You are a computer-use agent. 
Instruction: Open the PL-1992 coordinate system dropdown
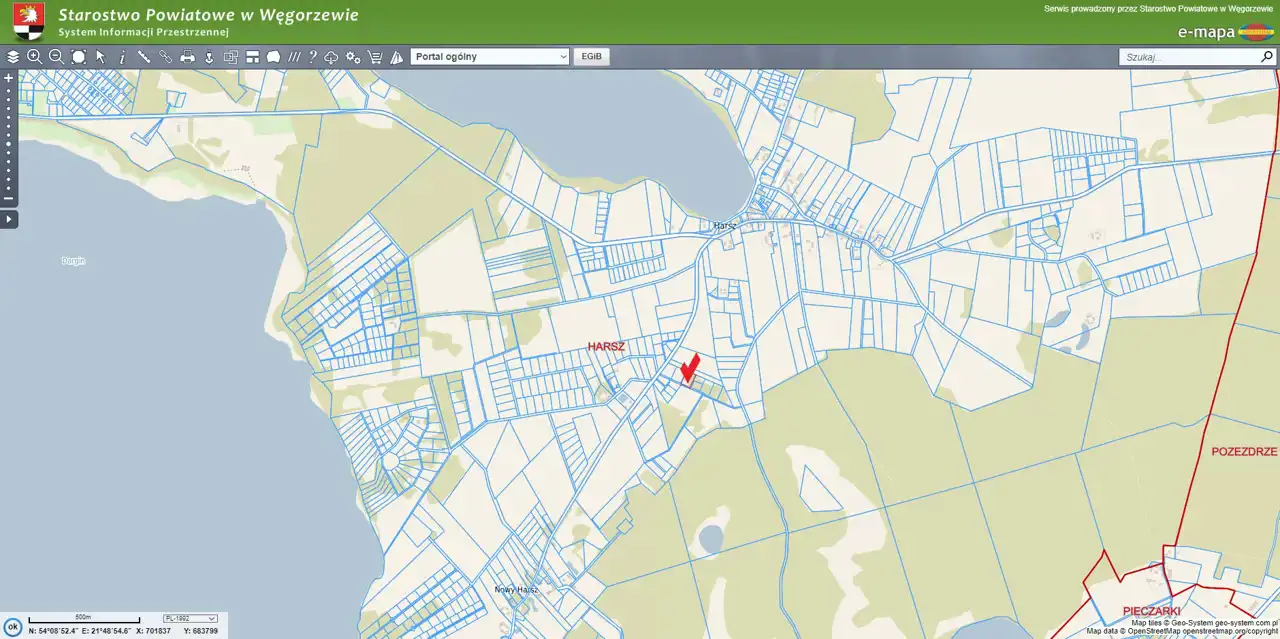[190, 619]
